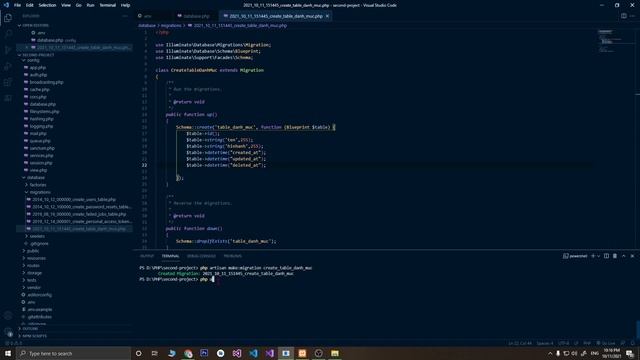640x360 pixels.
Task: Expand the seeders folder
Action: click(x=37, y=236)
